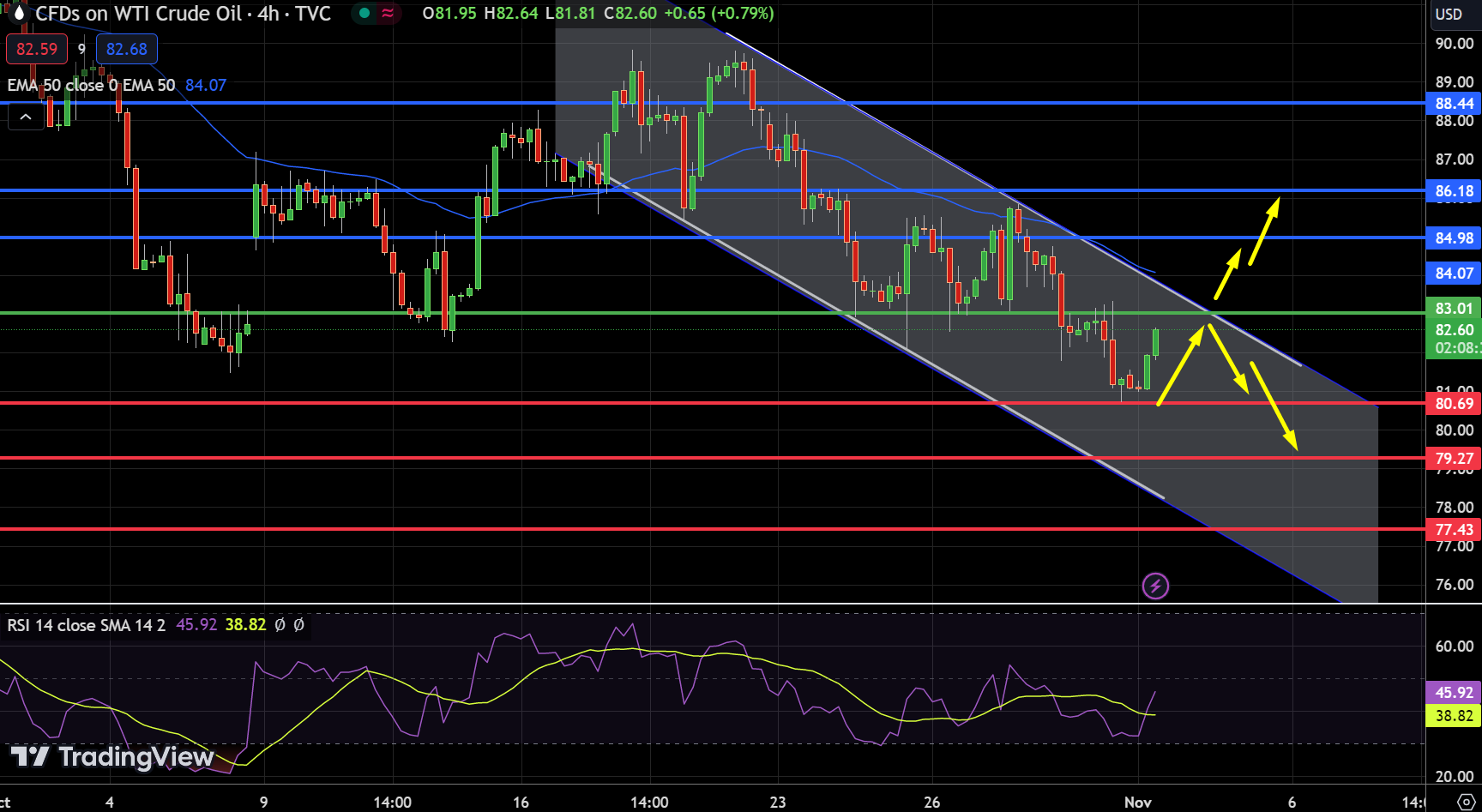The height and width of the screenshot is (812, 1482).
Task: Click the TradingView logo
Action: coord(111,756)
